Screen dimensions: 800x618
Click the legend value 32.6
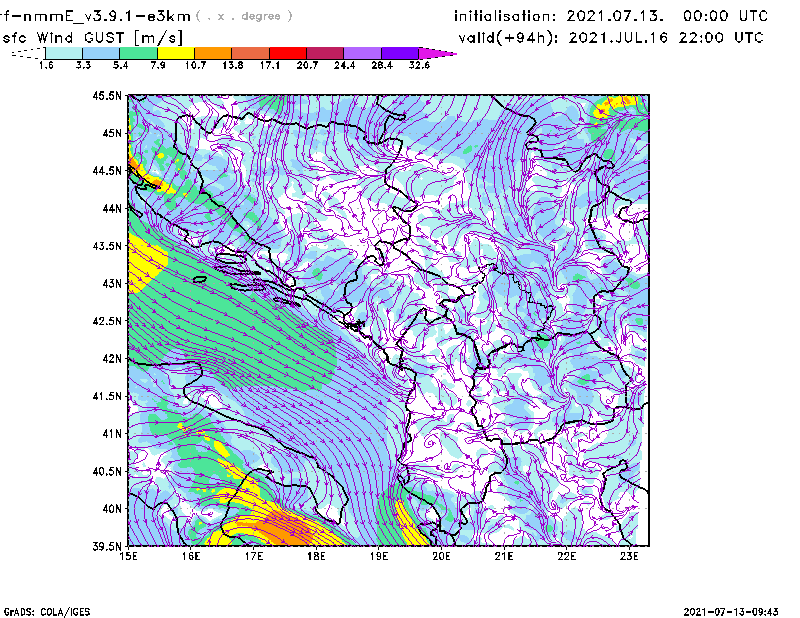[419, 65]
